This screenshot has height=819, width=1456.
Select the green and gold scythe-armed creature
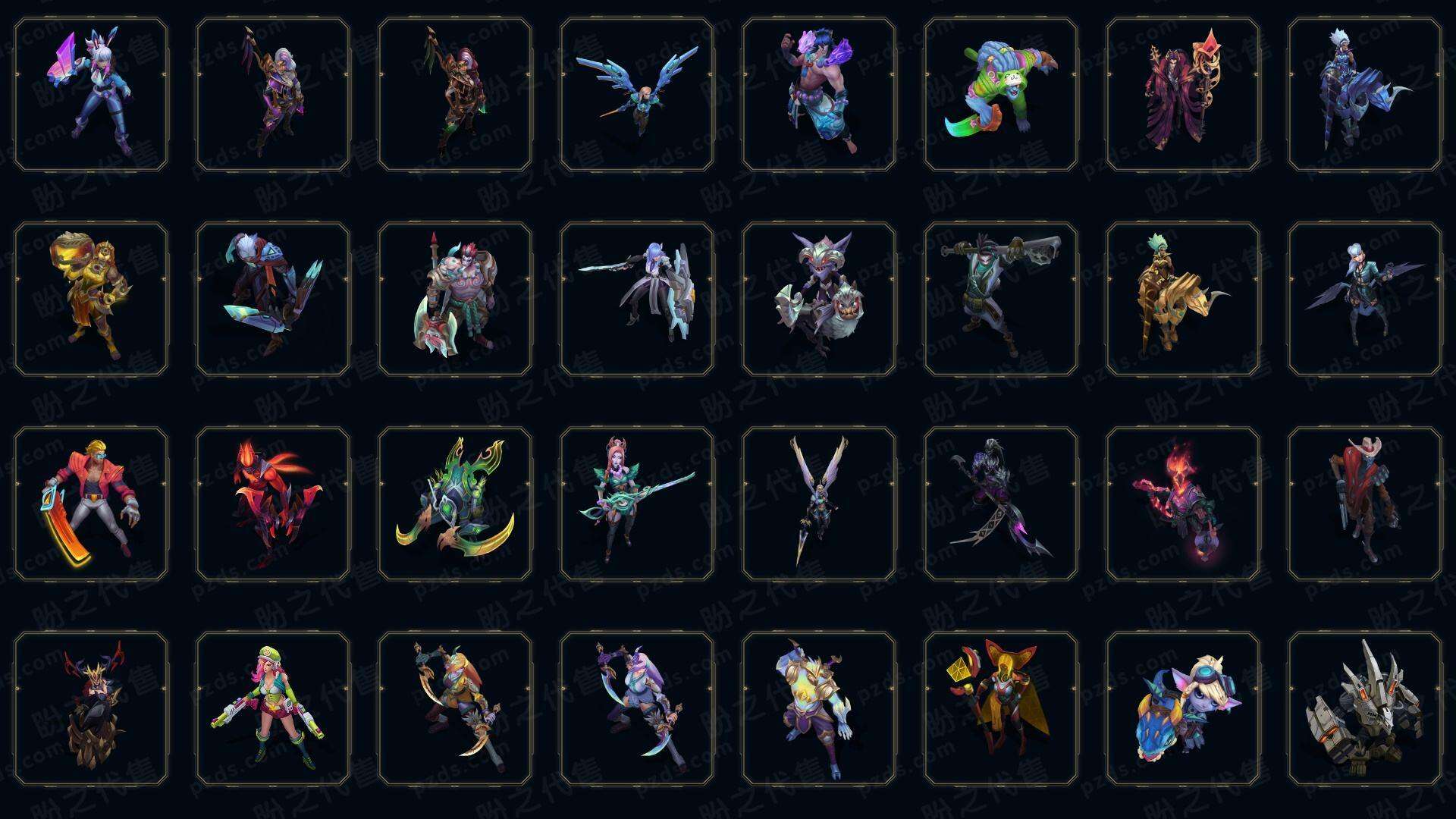click(455, 504)
